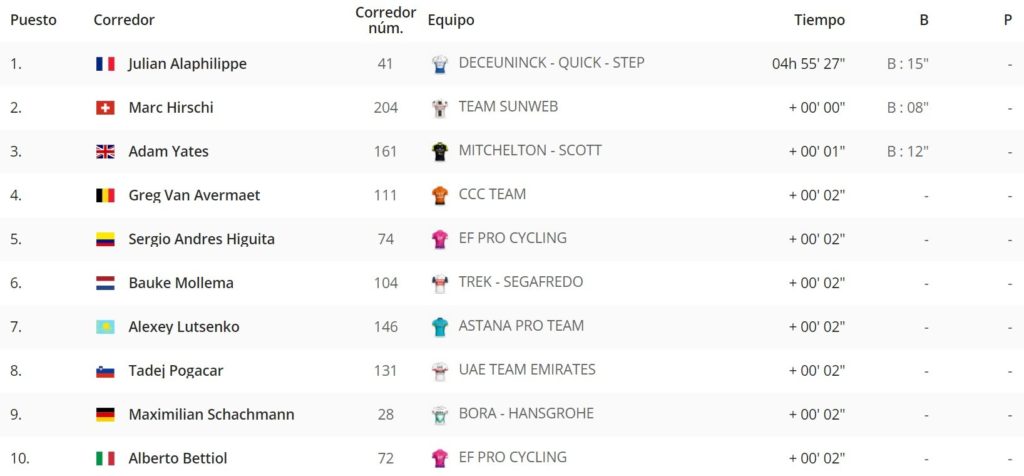Click the black Mitchelton - Scott jersey icon

pos(440,151)
